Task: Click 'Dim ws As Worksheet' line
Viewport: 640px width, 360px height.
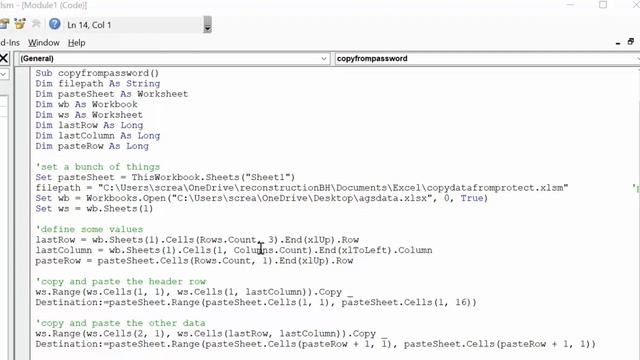Action: point(89,115)
